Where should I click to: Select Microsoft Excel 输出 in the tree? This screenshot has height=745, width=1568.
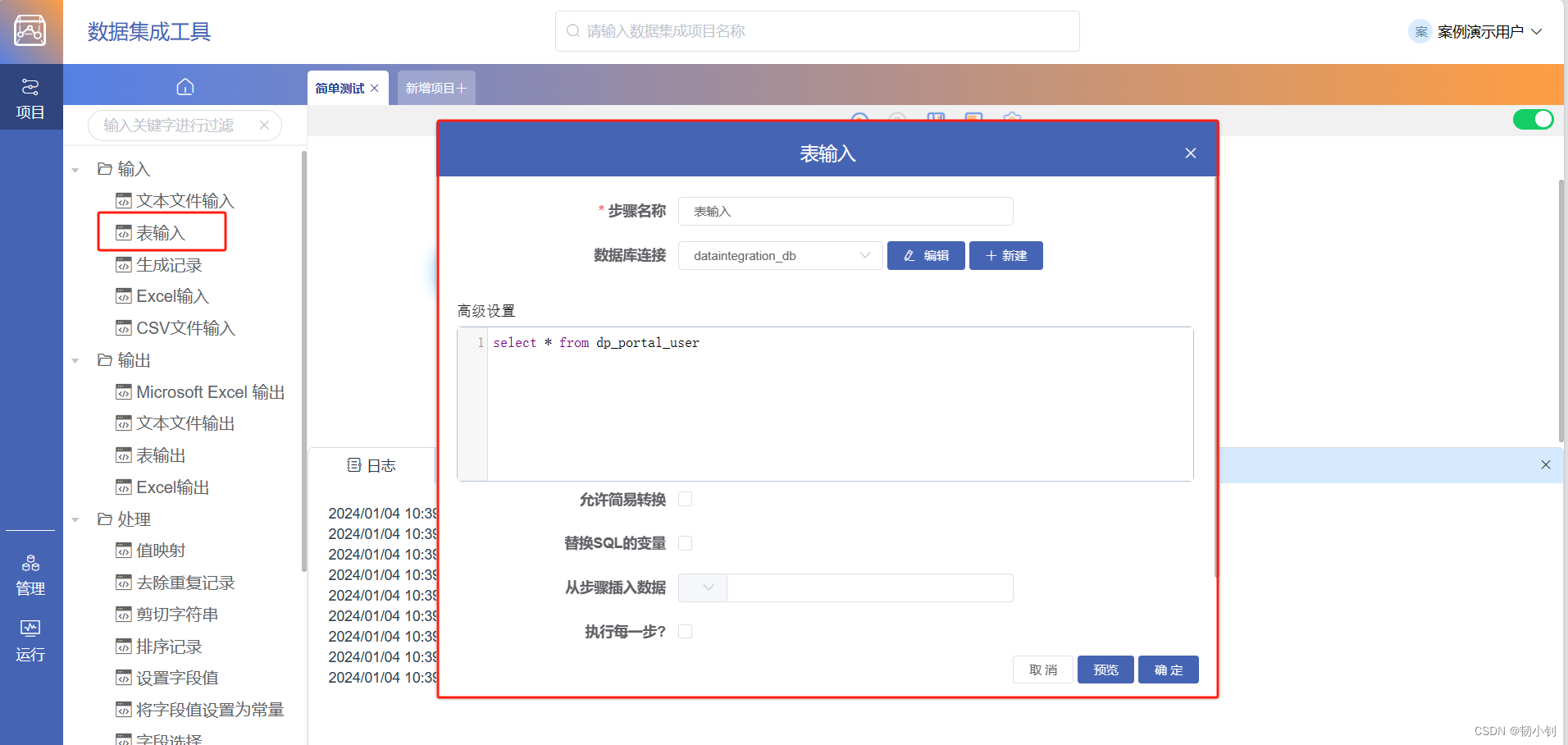[200, 392]
